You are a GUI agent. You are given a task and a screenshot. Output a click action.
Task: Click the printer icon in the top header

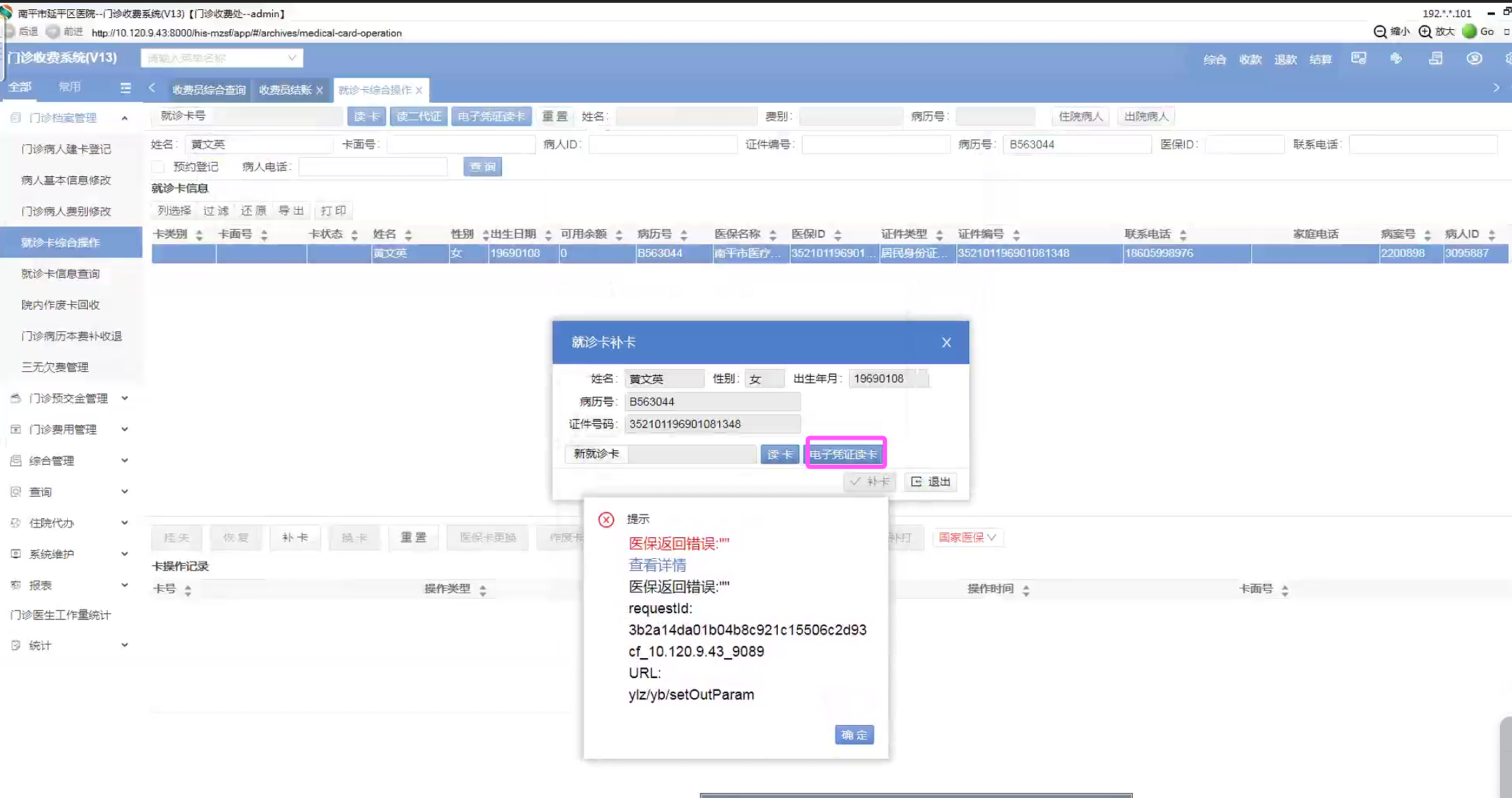click(1436, 59)
